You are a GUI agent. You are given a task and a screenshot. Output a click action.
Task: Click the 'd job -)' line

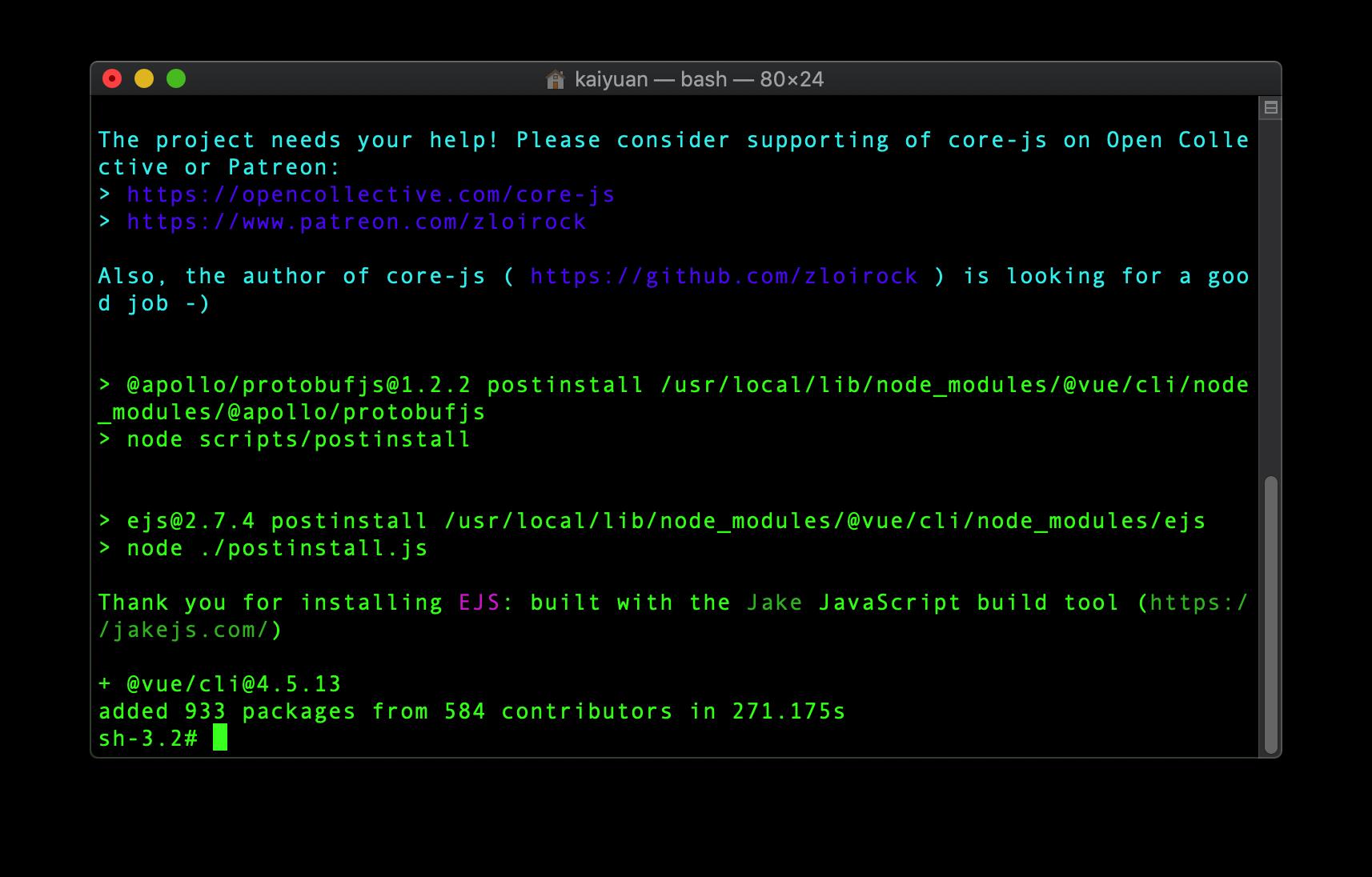(154, 303)
